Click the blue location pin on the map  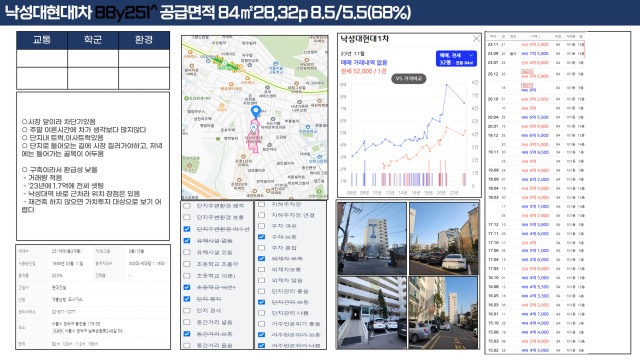pyautogui.click(x=256, y=111)
